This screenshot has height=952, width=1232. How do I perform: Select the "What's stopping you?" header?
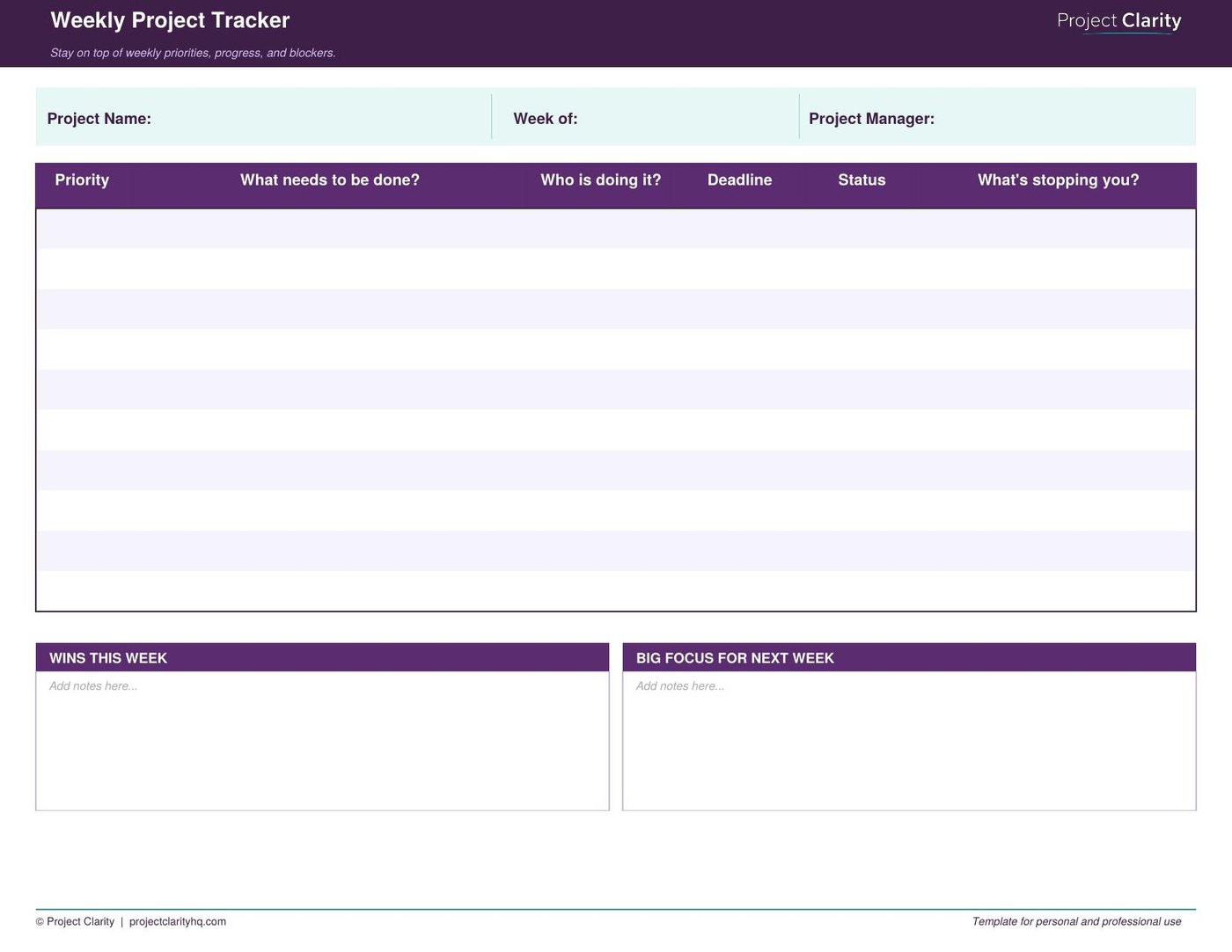coord(1059,180)
